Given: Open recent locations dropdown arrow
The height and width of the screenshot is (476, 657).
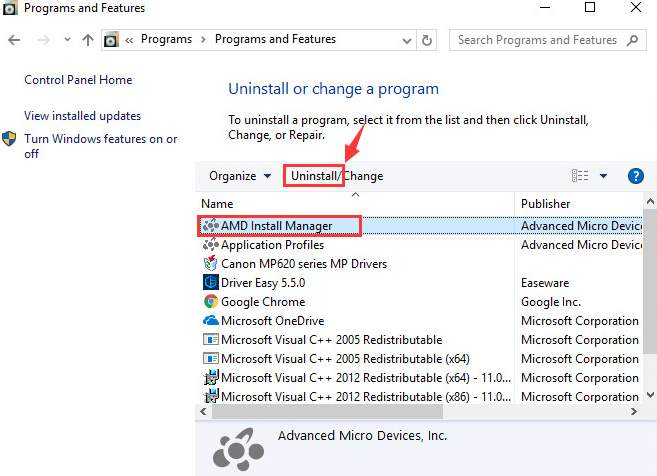Looking at the screenshot, I should 67,40.
